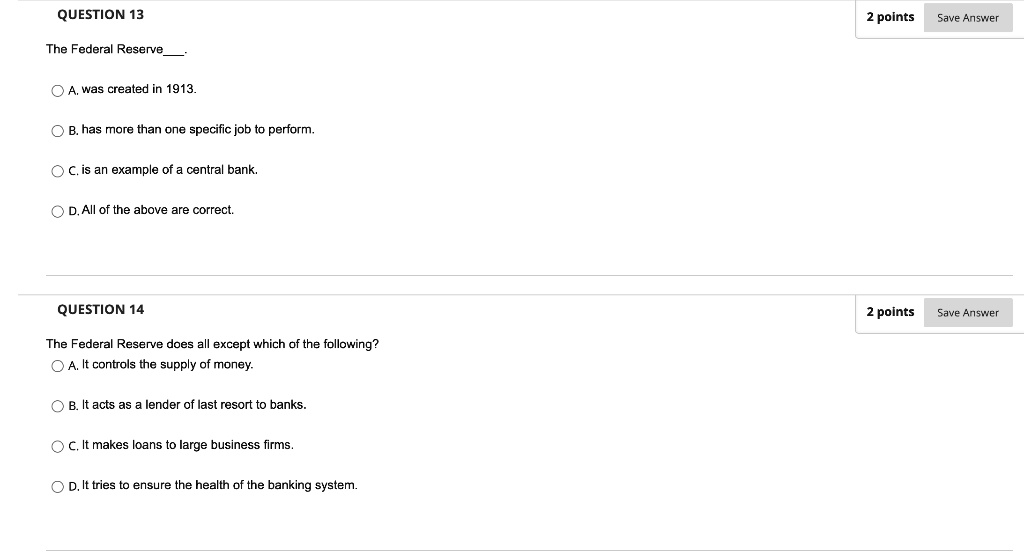Select 'loans to large business firms' radio

(x=58, y=446)
